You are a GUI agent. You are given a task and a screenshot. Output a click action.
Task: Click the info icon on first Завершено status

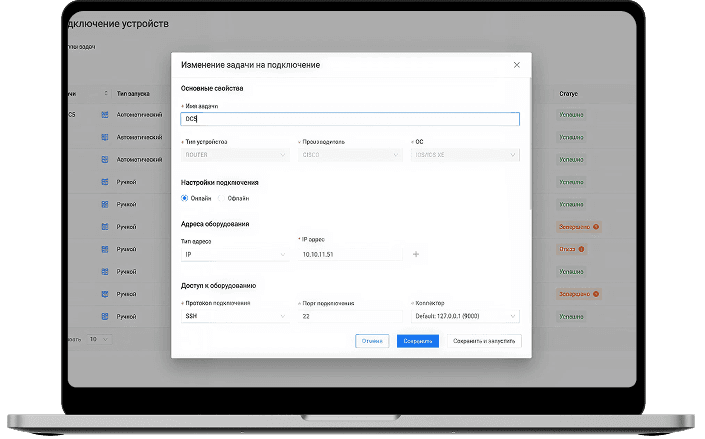[x=595, y=227]
